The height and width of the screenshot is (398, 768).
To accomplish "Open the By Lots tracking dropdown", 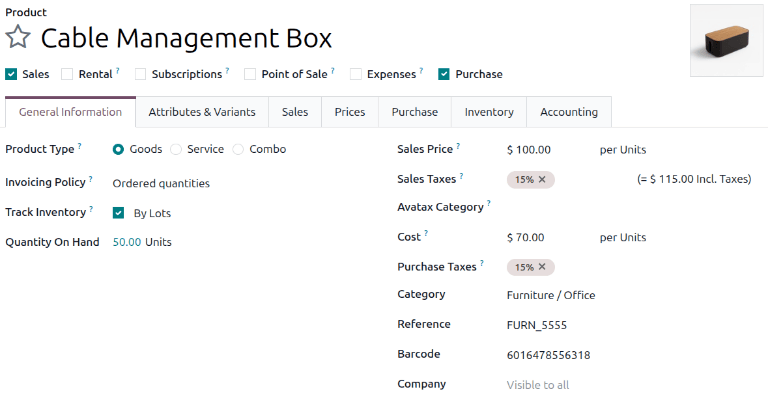I will [x=152, y=213].
